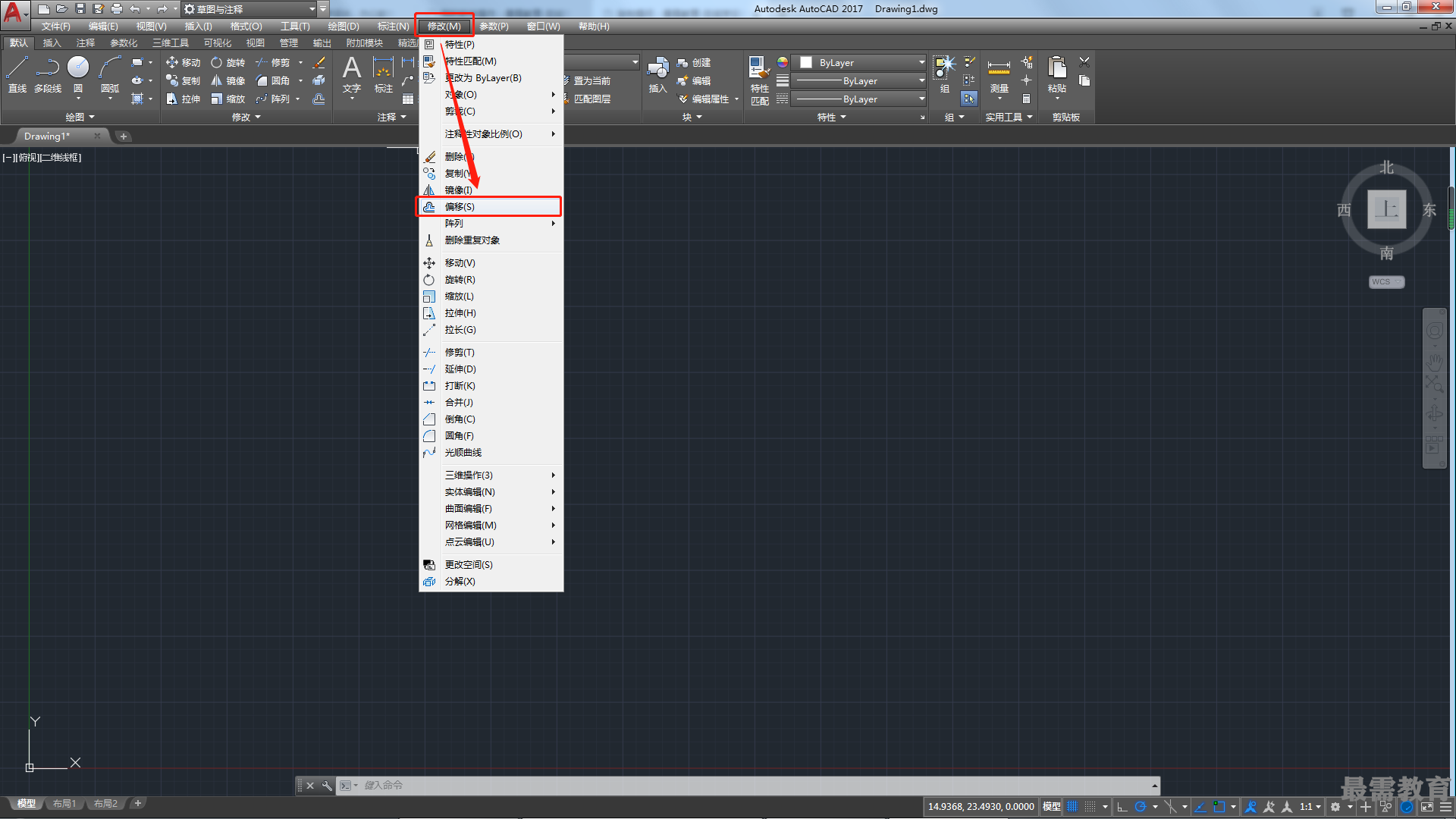Click the Scale (缩放) ribbon tool
The image size is (1456, 819).
(x=228, y=99)
